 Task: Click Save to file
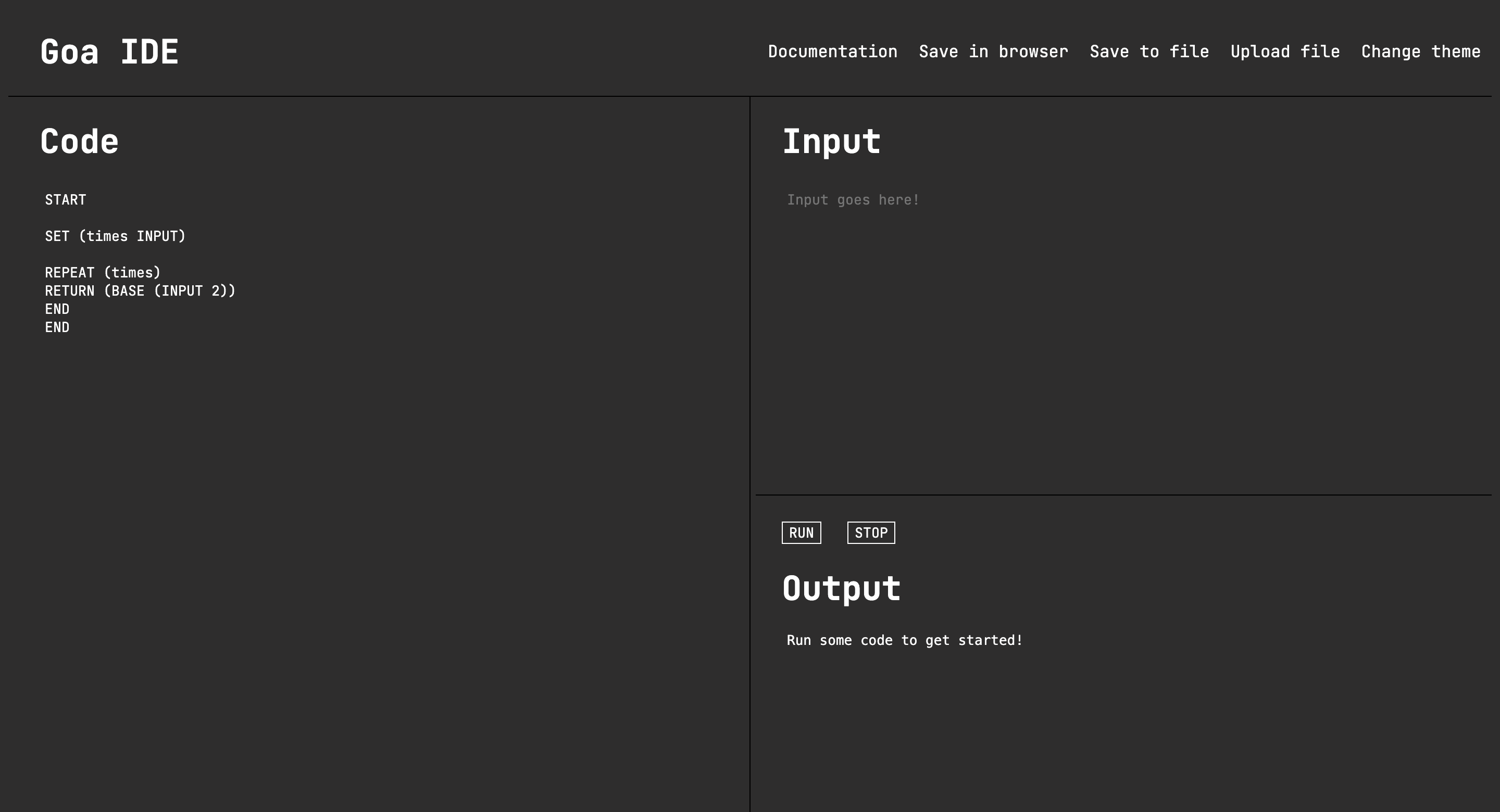coord(1149,52)
